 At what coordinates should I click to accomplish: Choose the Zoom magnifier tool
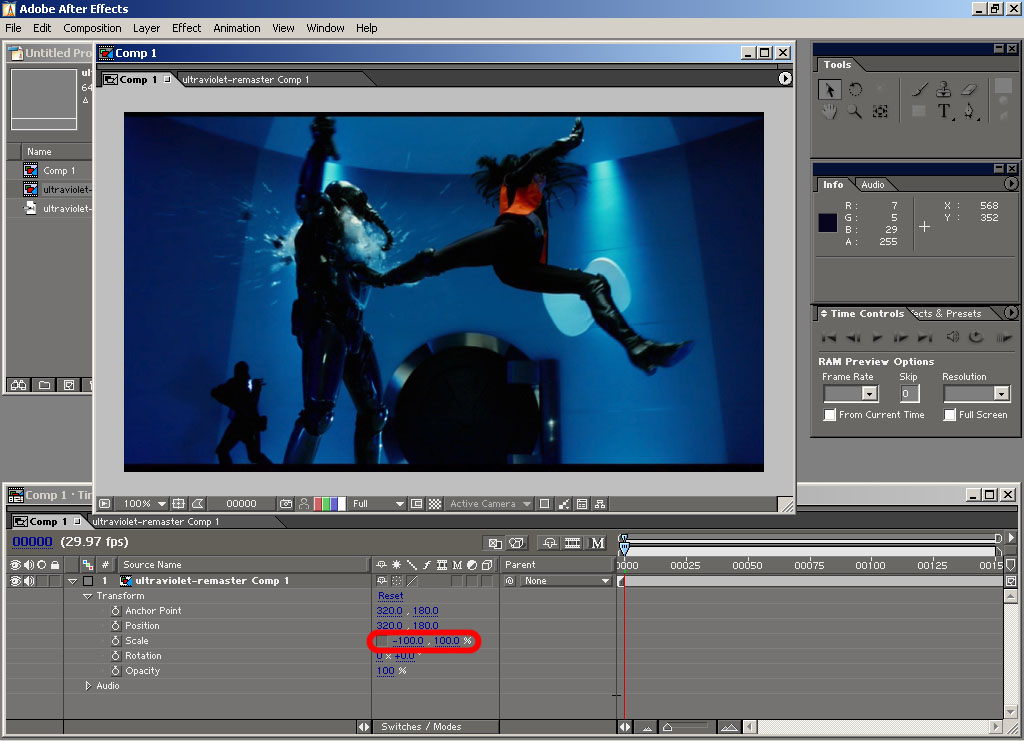pos(854,112)
